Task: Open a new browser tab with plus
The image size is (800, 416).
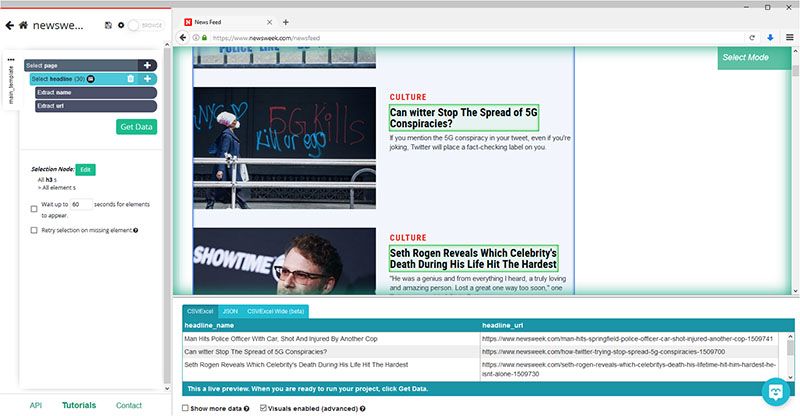Action: 286,22
